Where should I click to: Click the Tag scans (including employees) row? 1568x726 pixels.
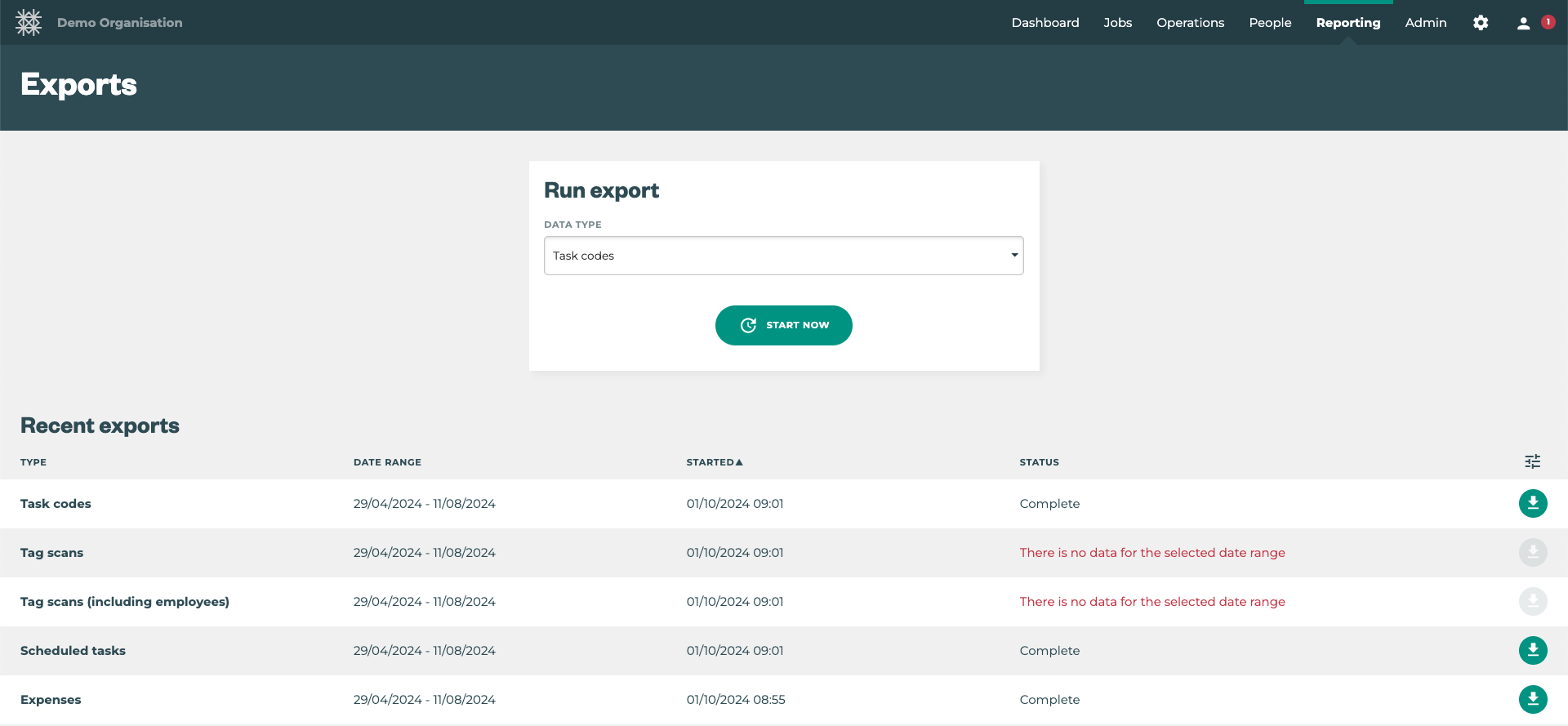tap(125, 602)
